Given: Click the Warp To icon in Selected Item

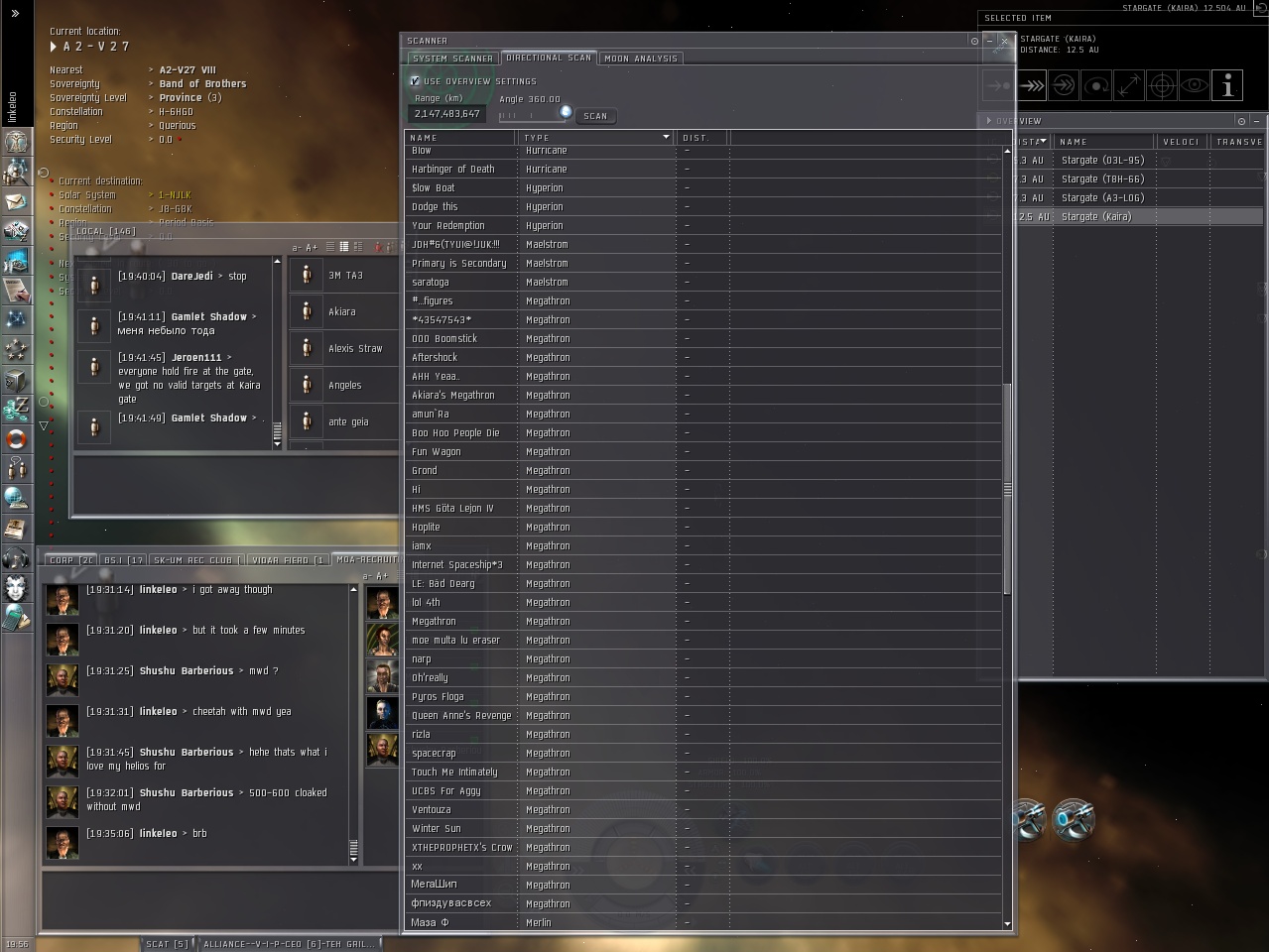Looking at the screenshot, I should 1031,86.
